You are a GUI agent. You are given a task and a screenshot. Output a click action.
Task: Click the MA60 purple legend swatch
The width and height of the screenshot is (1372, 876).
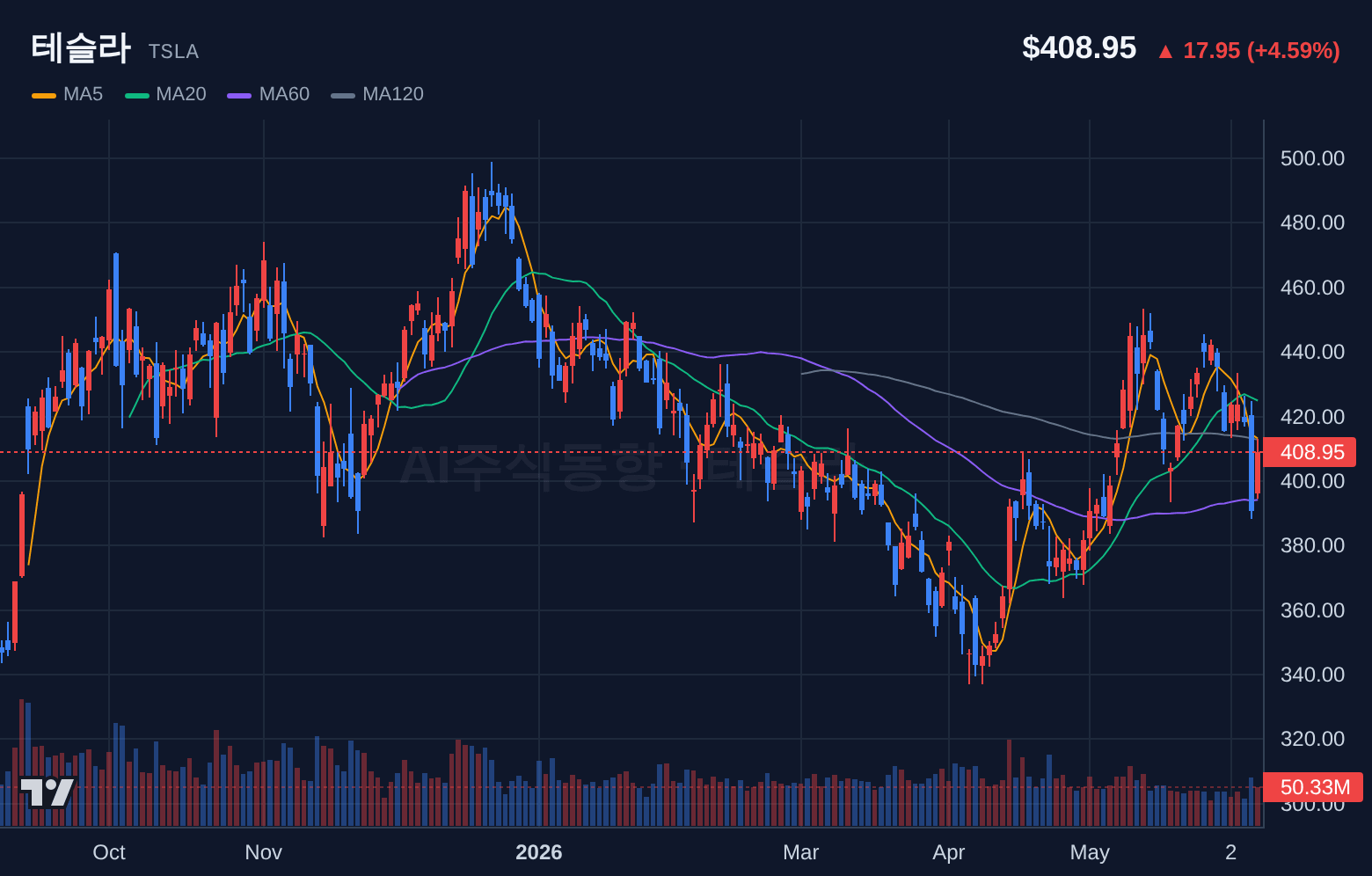coord(239,95)
